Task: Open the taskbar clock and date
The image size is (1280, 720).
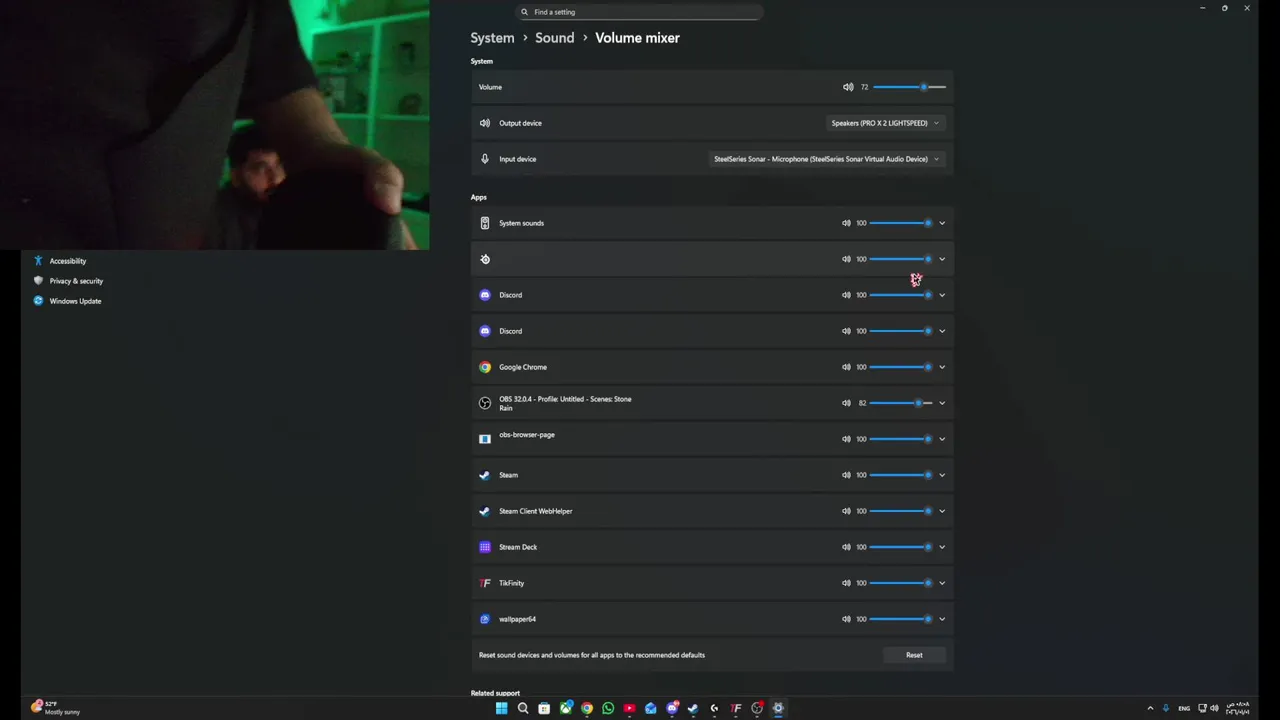Action: coord(1238,708)
